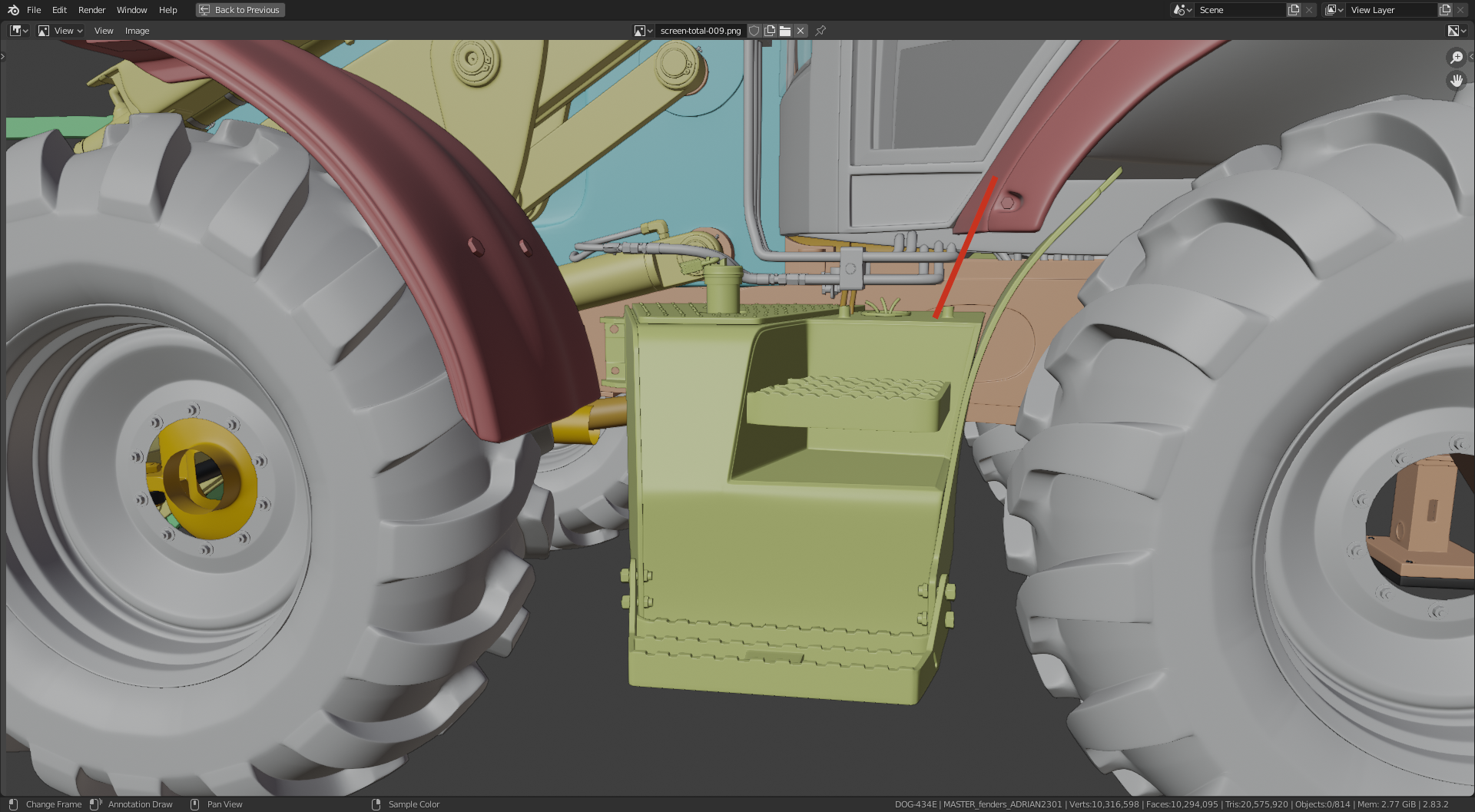Click the 2.83.2 version text
The image size is (1475, 812).
pos(1436,804)
